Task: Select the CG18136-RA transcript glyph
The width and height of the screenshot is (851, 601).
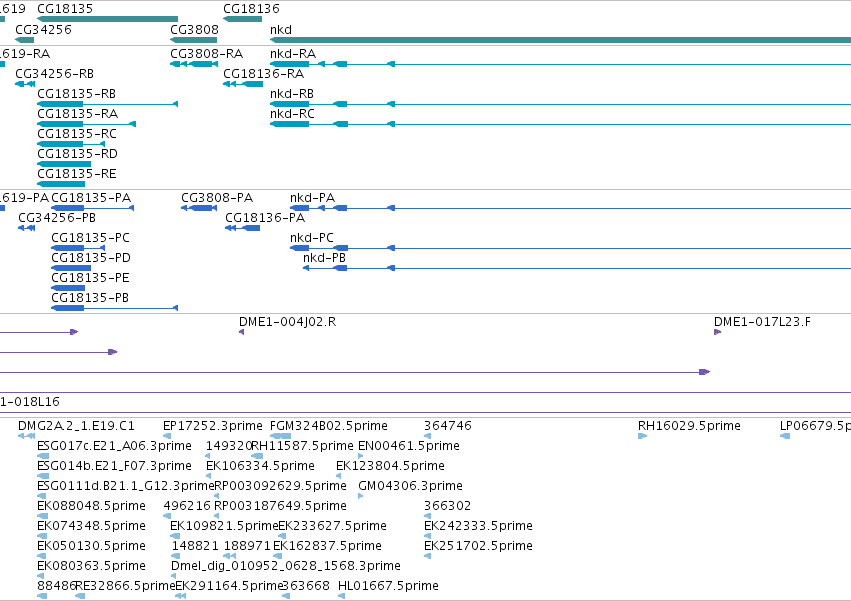Action: [x=243, y=84]
